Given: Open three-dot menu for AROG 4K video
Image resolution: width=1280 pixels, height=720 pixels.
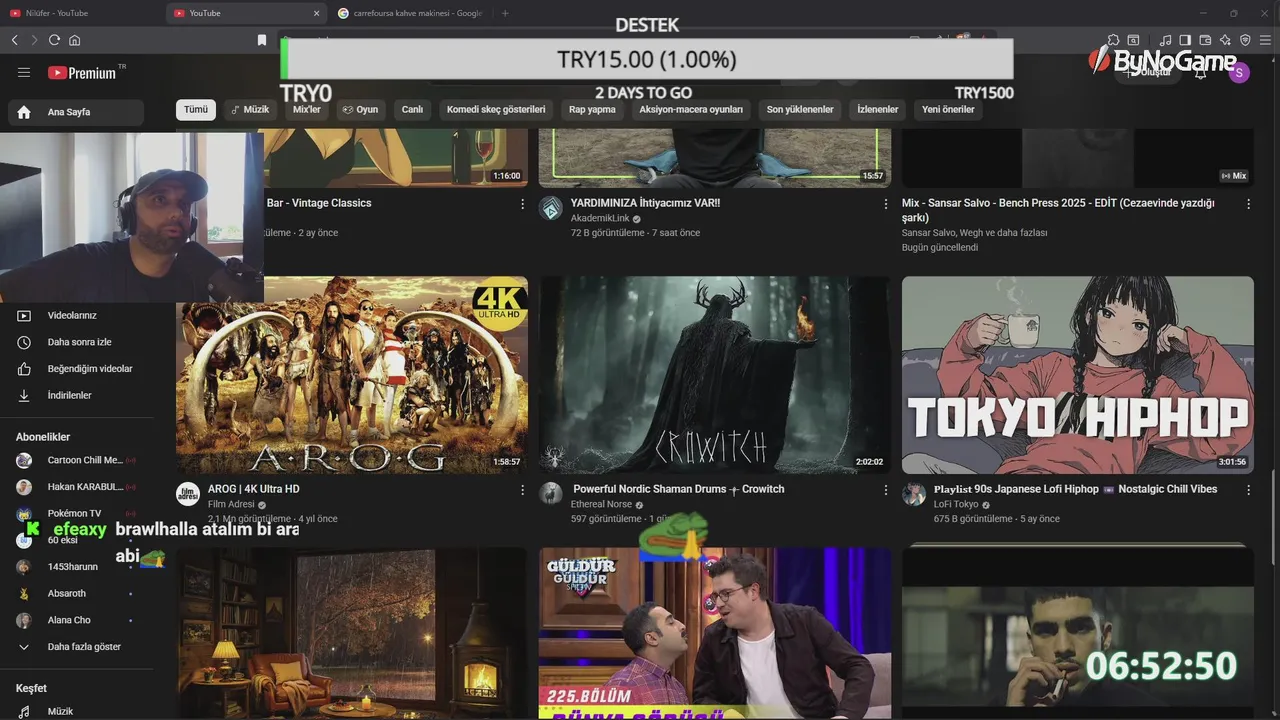Looking at the screenshot, I should (522, 490).
